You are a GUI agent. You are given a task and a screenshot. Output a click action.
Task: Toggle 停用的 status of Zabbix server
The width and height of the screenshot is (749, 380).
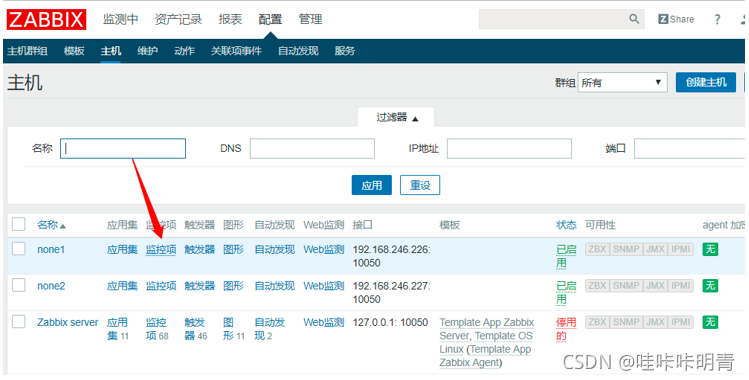[x=566, y=329]
